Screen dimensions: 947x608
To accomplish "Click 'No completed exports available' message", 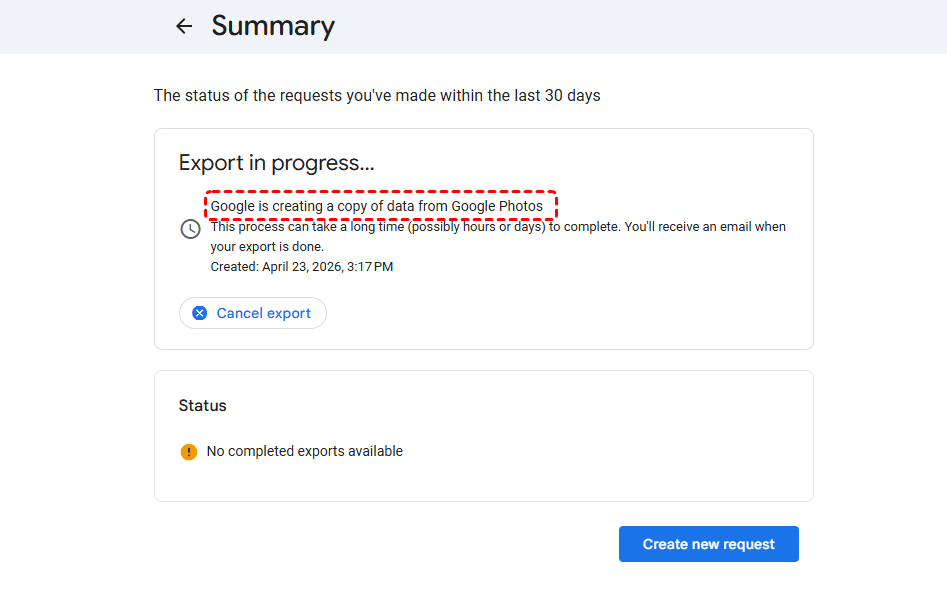I will 304,452.
